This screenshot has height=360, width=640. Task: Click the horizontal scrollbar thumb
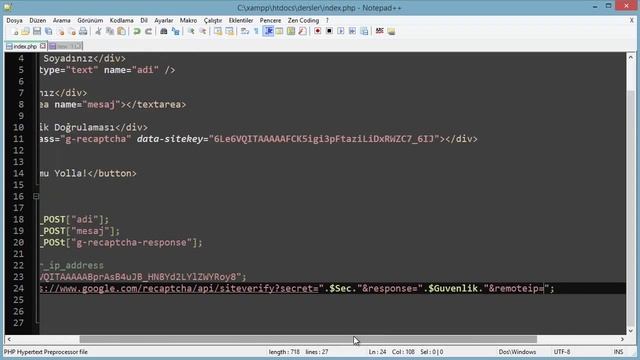308,339
